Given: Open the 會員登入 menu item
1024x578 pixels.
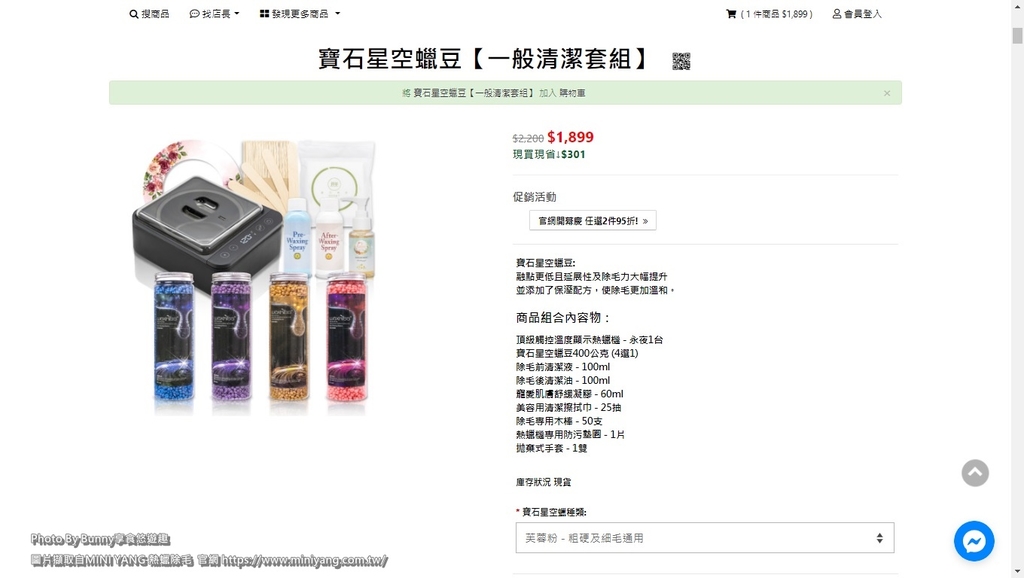Looking at the screenshot, I should (x=857, y=14).
